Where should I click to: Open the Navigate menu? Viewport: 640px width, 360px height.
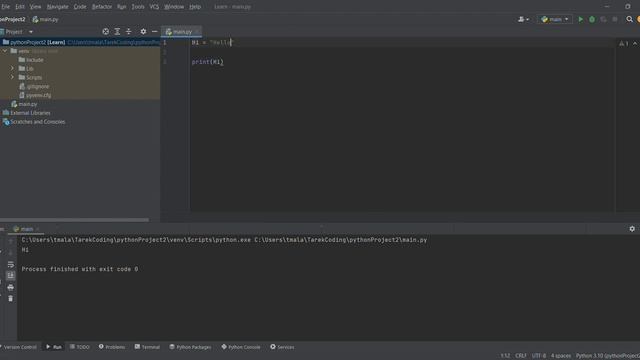click(58, 7)
